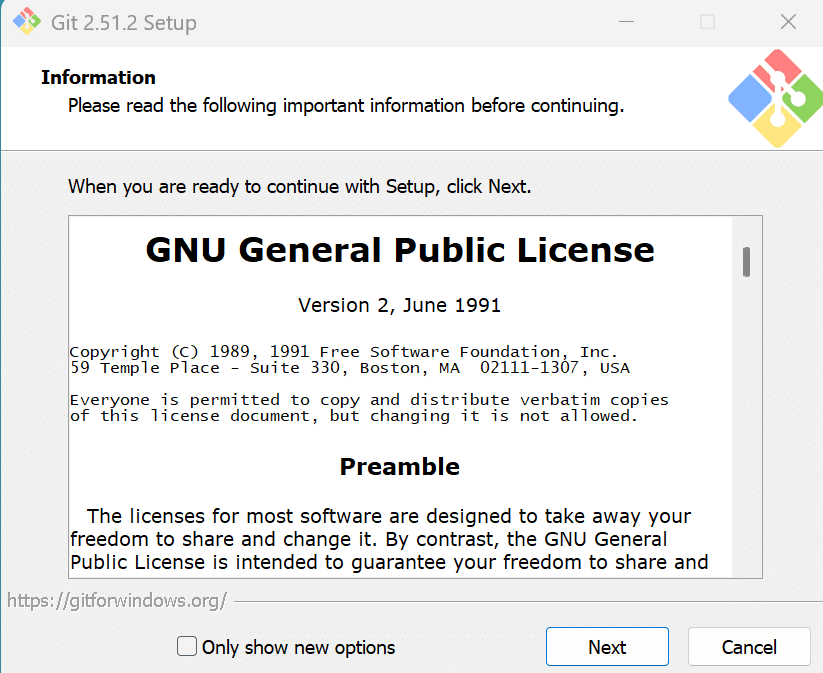
Task: Click the Git icon in the title bar
Action: 27,22
